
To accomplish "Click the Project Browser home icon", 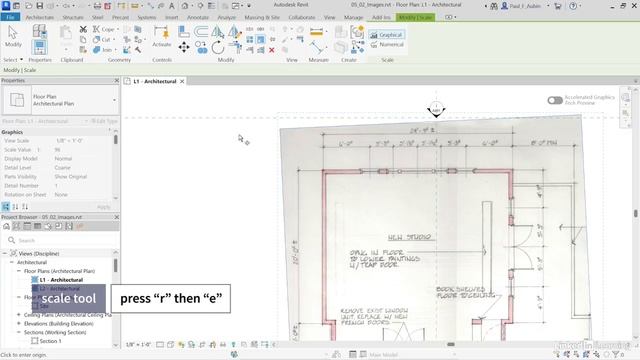I will point(6,227).
